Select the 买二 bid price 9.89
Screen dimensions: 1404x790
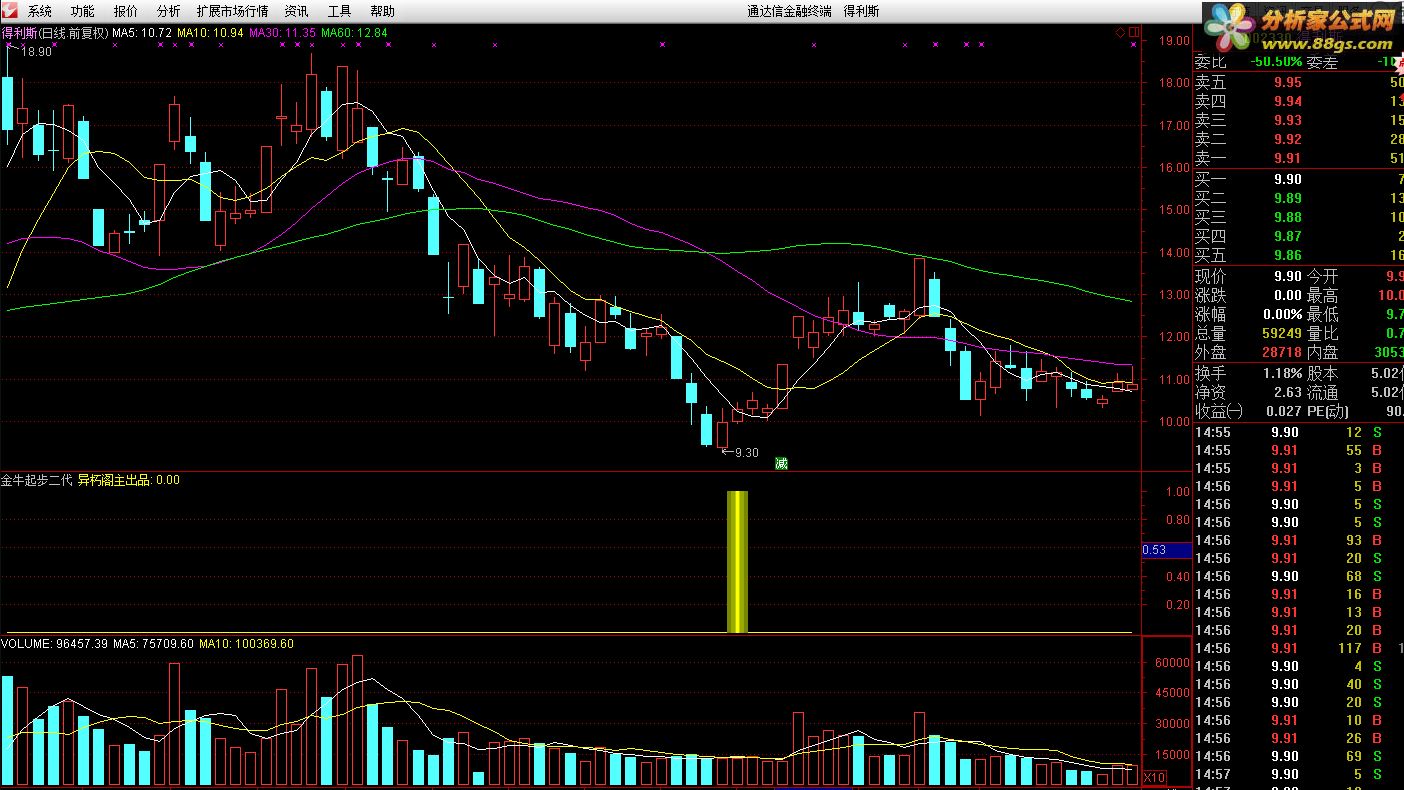tap(1288, 199)
